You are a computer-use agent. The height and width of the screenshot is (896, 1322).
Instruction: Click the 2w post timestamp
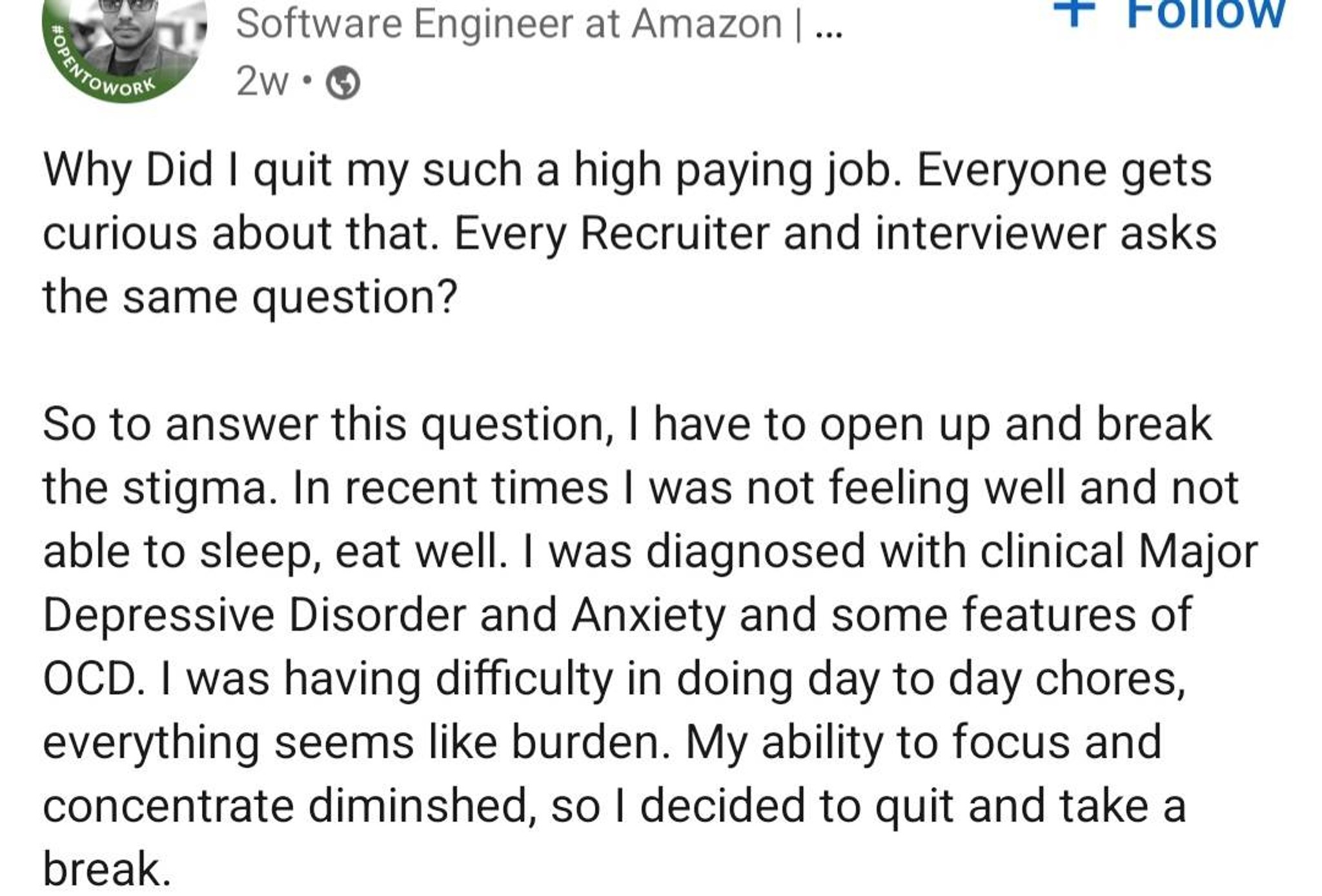click(262, 83)
